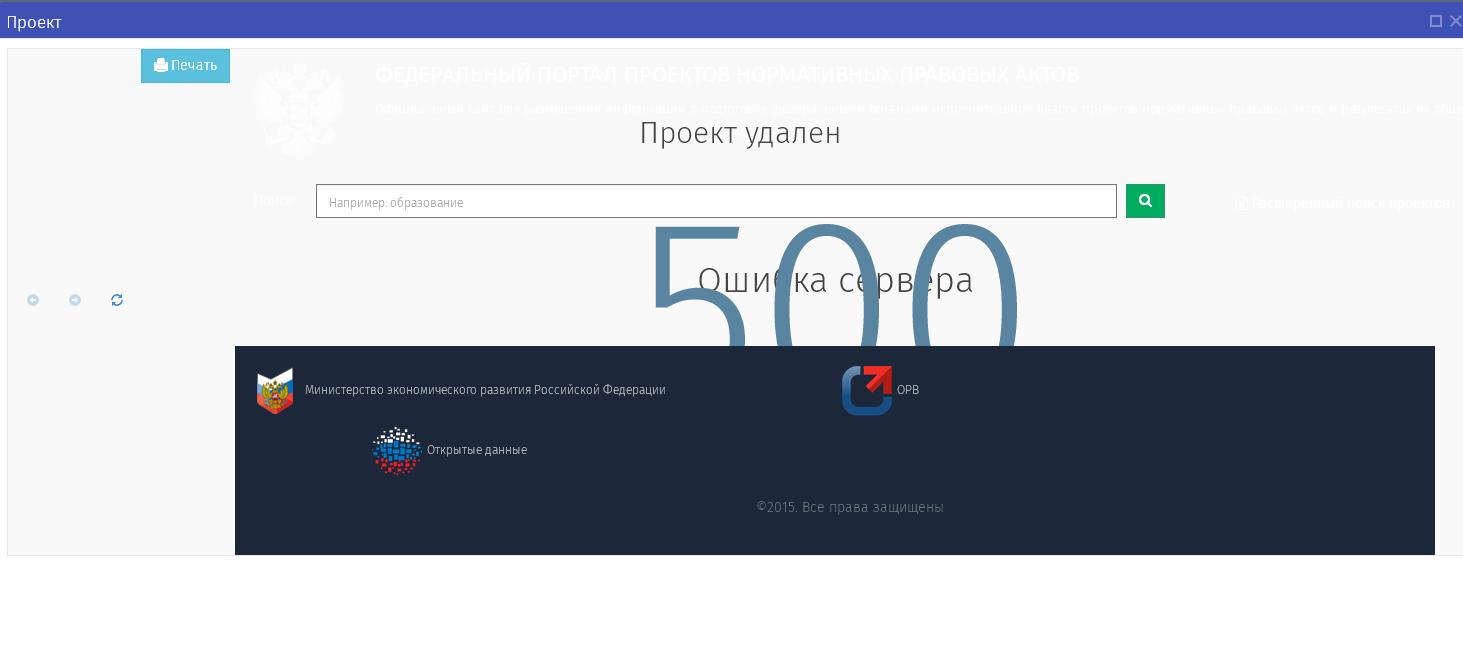This screenshot has width=1463, height=645.
Task: Click the forward arrow navigation icon
Action: [x=75, y=300]
